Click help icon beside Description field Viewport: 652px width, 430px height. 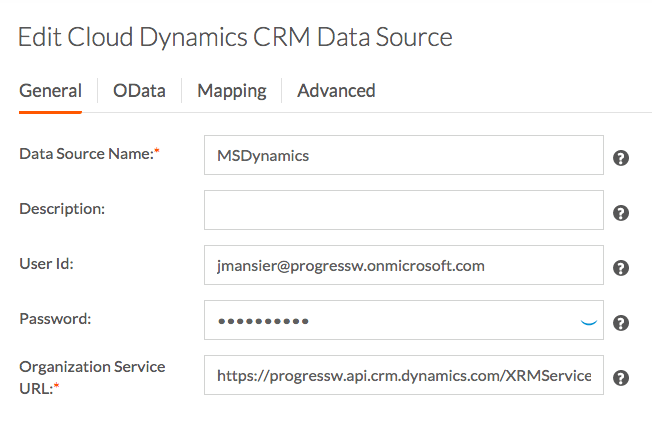pos(621,213)
